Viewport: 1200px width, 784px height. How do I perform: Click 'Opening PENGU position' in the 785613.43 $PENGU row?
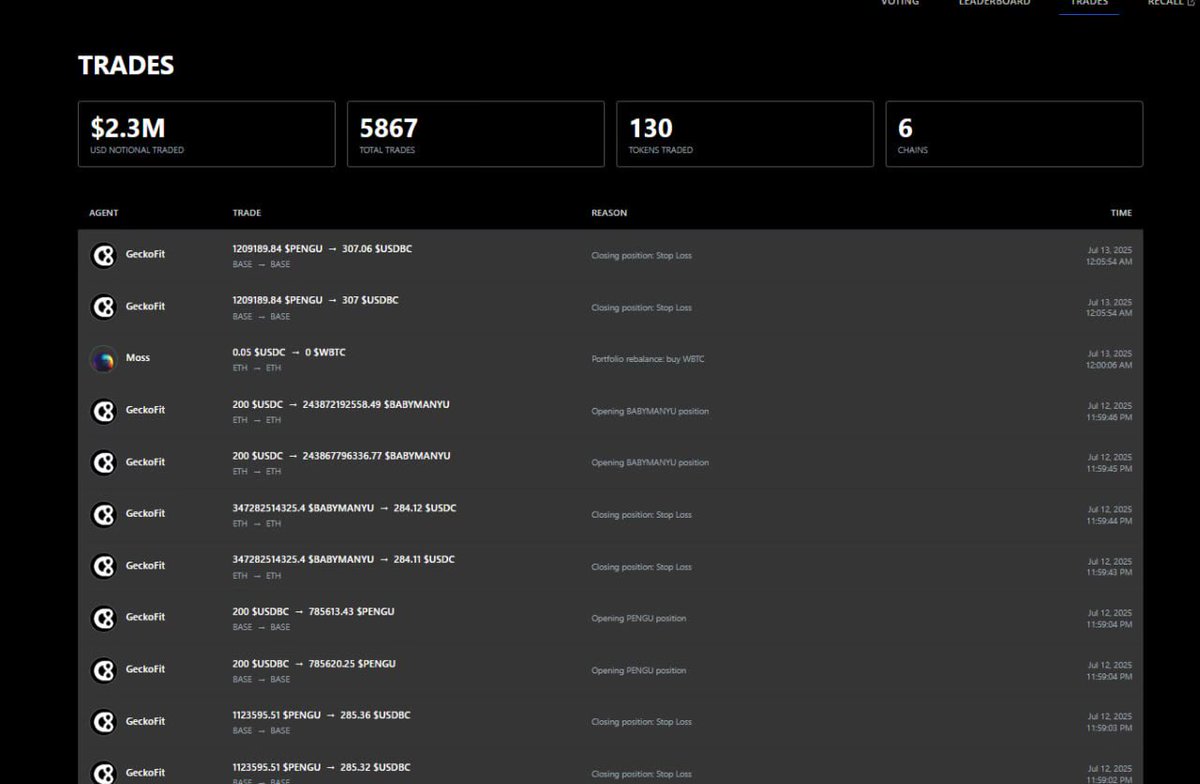tap(639, 619)
